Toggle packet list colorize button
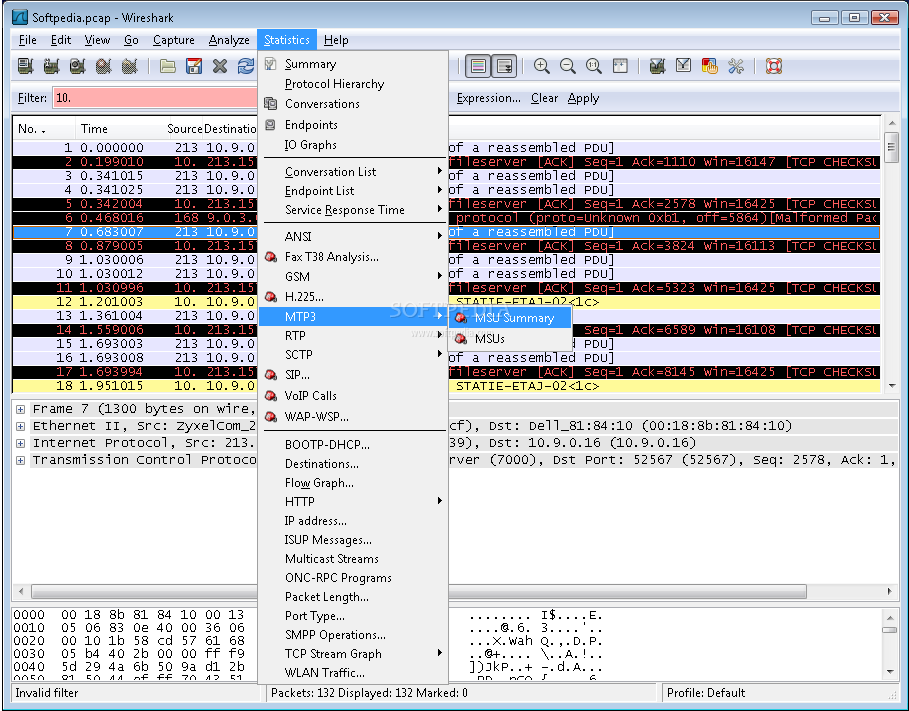Screen dimensions: 909x711 point(478,66)
